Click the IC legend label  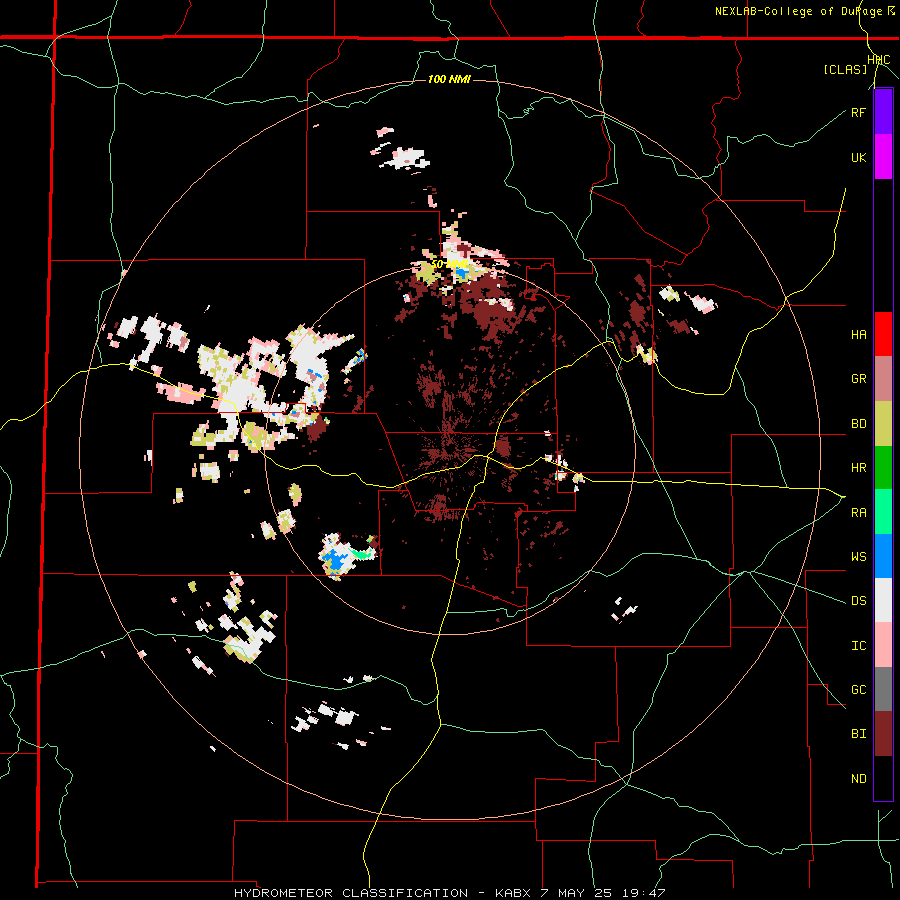pos(858,646)
